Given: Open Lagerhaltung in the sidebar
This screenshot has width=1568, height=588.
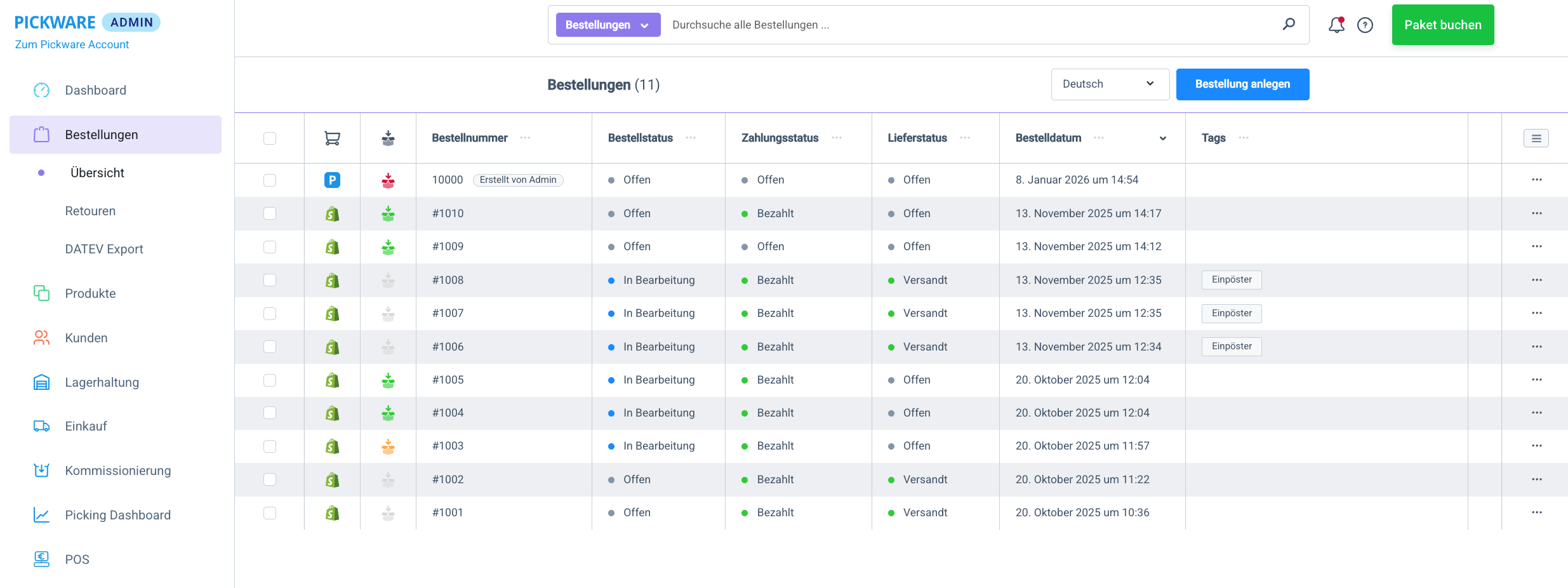Looking at the screenshot, I should (x=102, y=382).
